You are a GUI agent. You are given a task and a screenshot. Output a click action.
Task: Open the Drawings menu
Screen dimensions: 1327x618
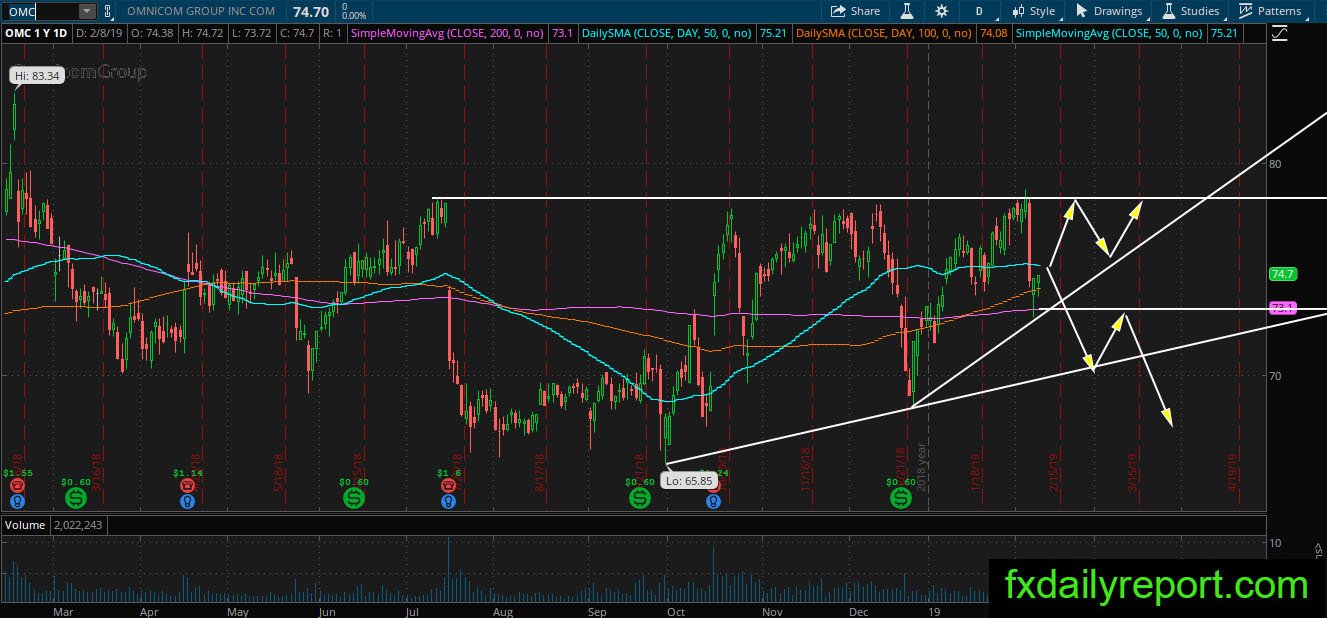[x=1109, y=11]
